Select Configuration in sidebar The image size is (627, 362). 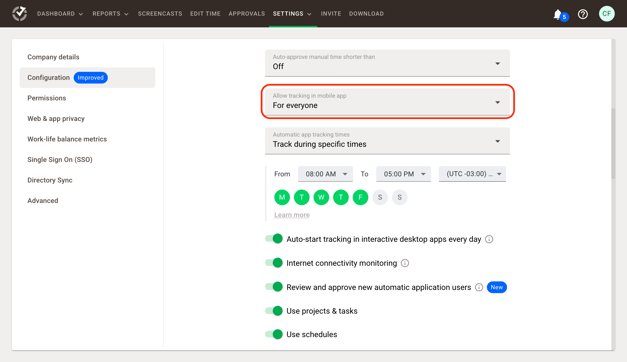[87, 78]
